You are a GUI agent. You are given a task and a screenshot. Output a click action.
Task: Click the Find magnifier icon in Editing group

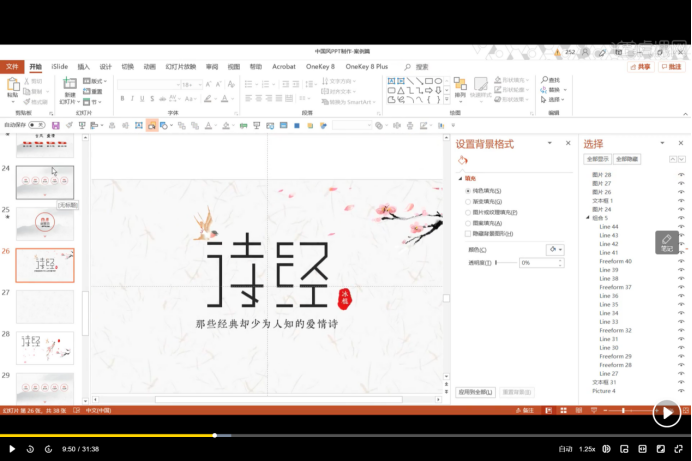(x=545, y=79)
